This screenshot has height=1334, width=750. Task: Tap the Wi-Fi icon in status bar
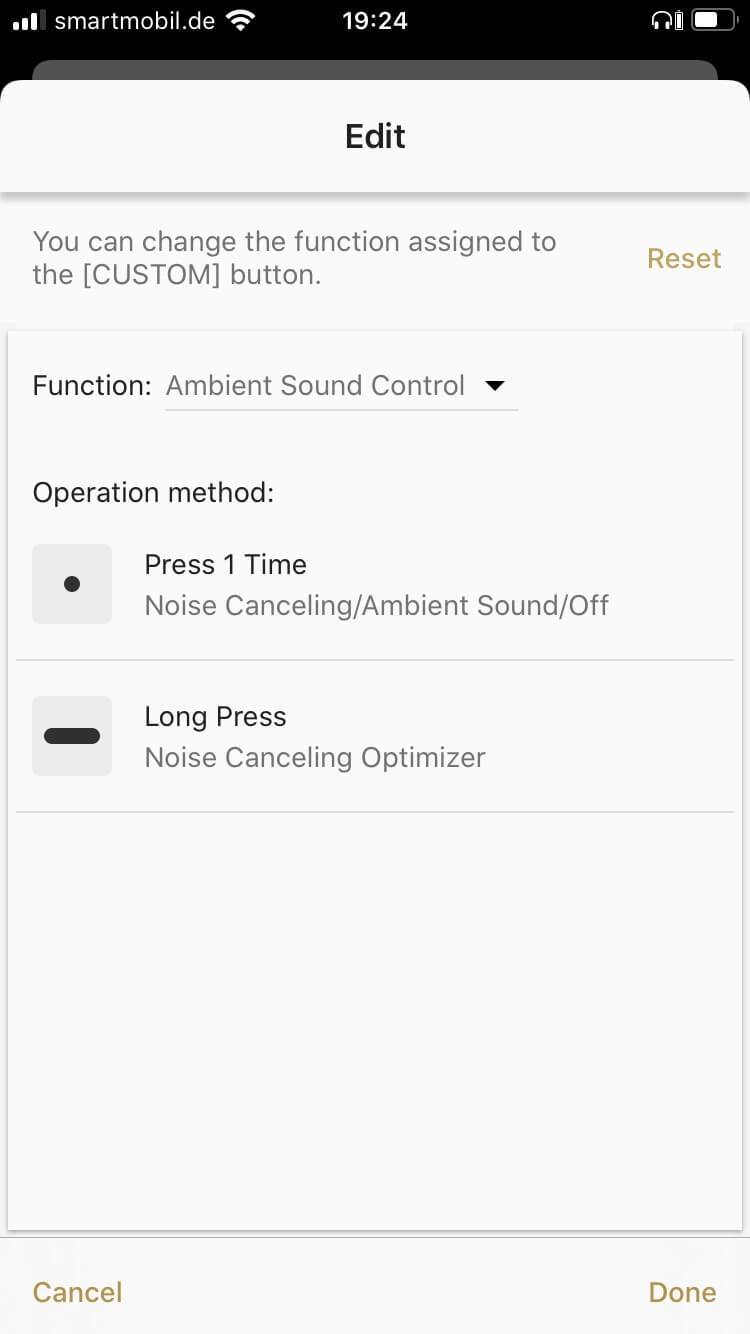(240, 20)
